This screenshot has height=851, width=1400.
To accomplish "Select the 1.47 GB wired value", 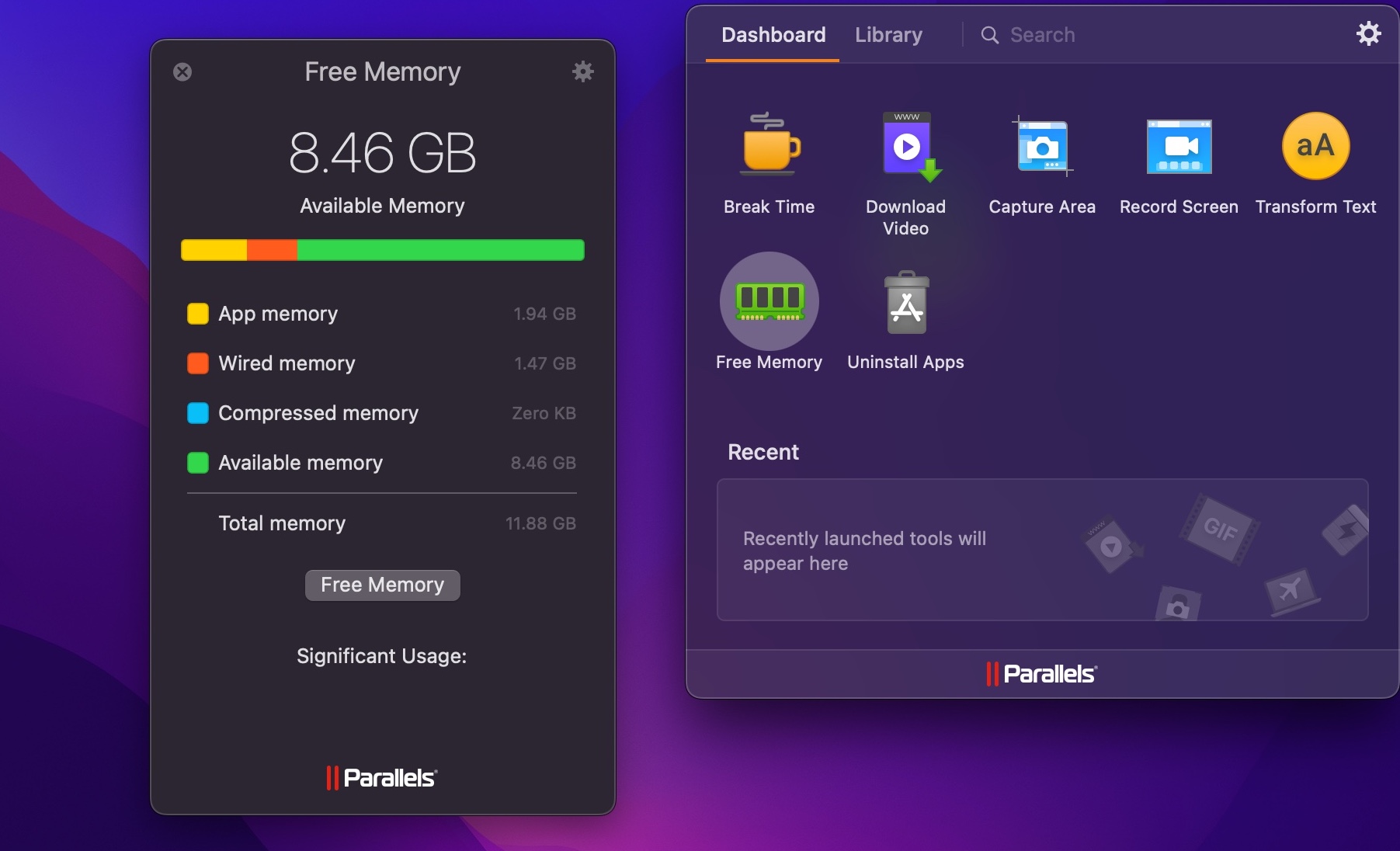I will 545,363.
